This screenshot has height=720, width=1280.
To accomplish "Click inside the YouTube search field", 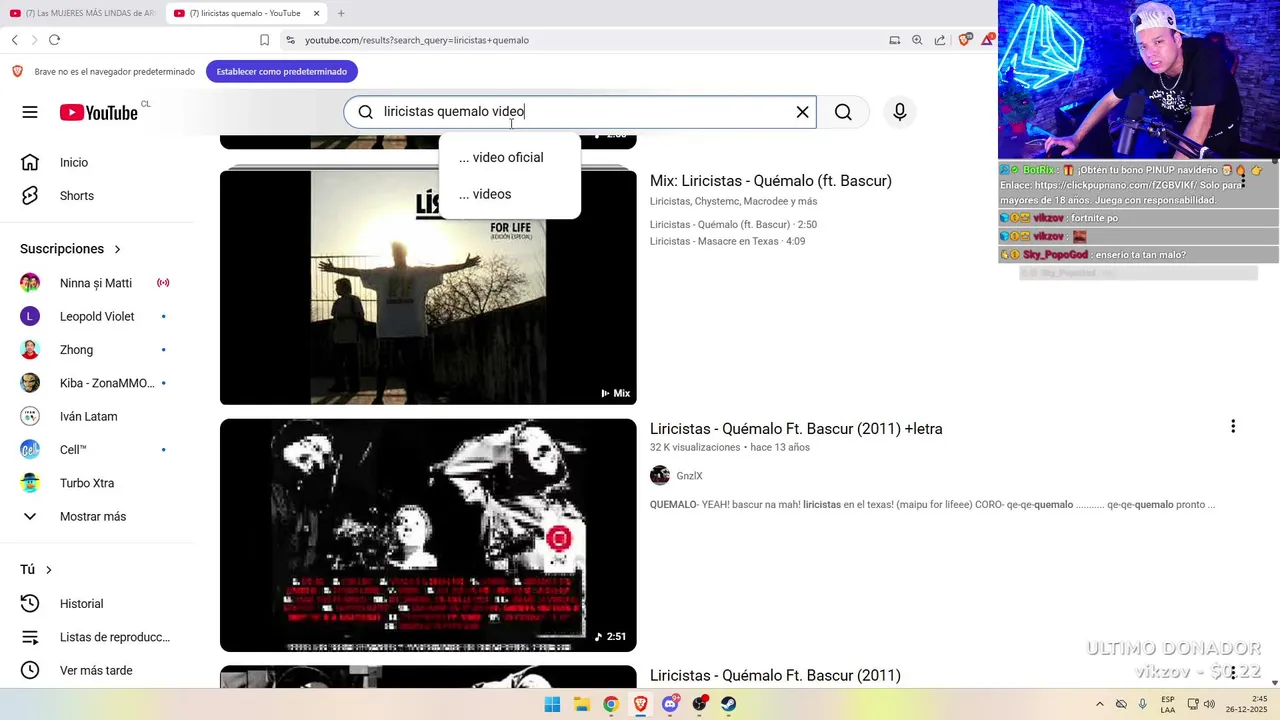I will click(x=580, y=112).
